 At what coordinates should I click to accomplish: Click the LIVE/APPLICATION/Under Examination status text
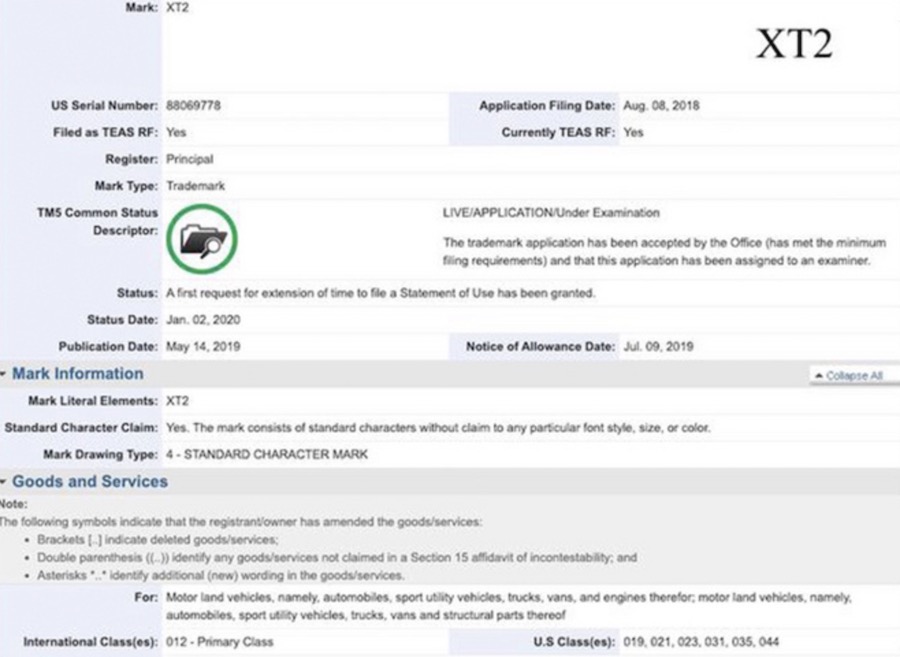[x=551, y=213]
